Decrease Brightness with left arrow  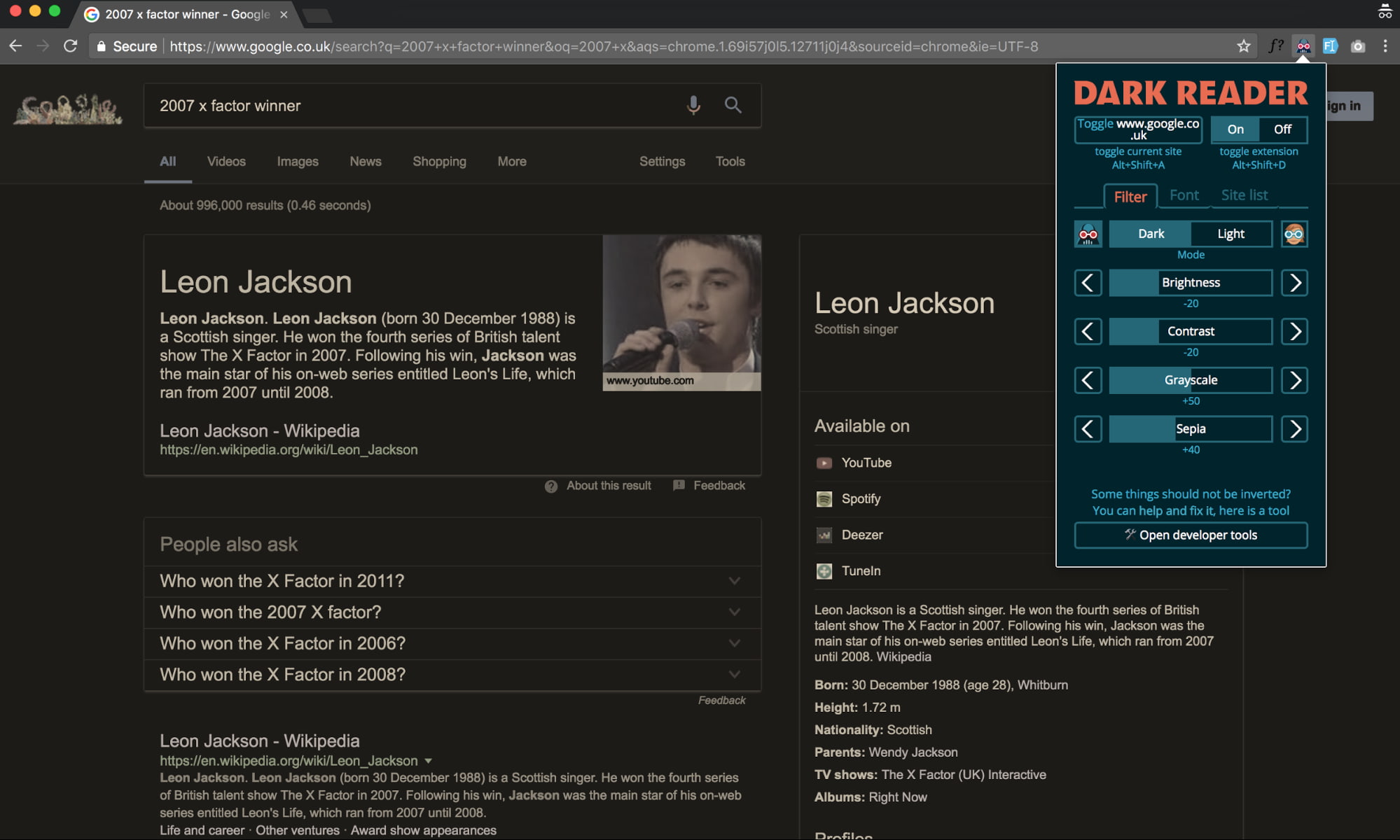(1088, 283)
